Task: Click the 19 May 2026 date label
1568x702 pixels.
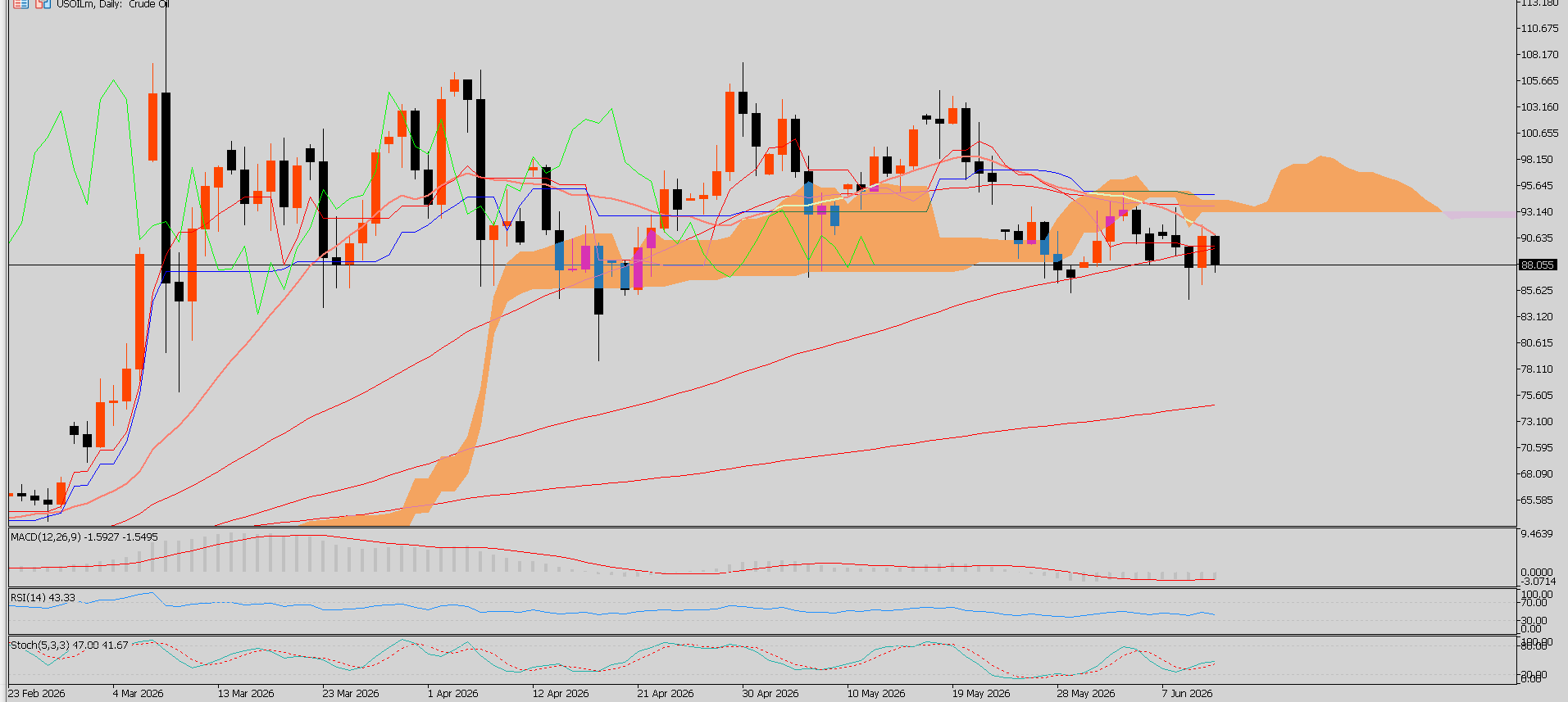Action: tap(981, 693)
